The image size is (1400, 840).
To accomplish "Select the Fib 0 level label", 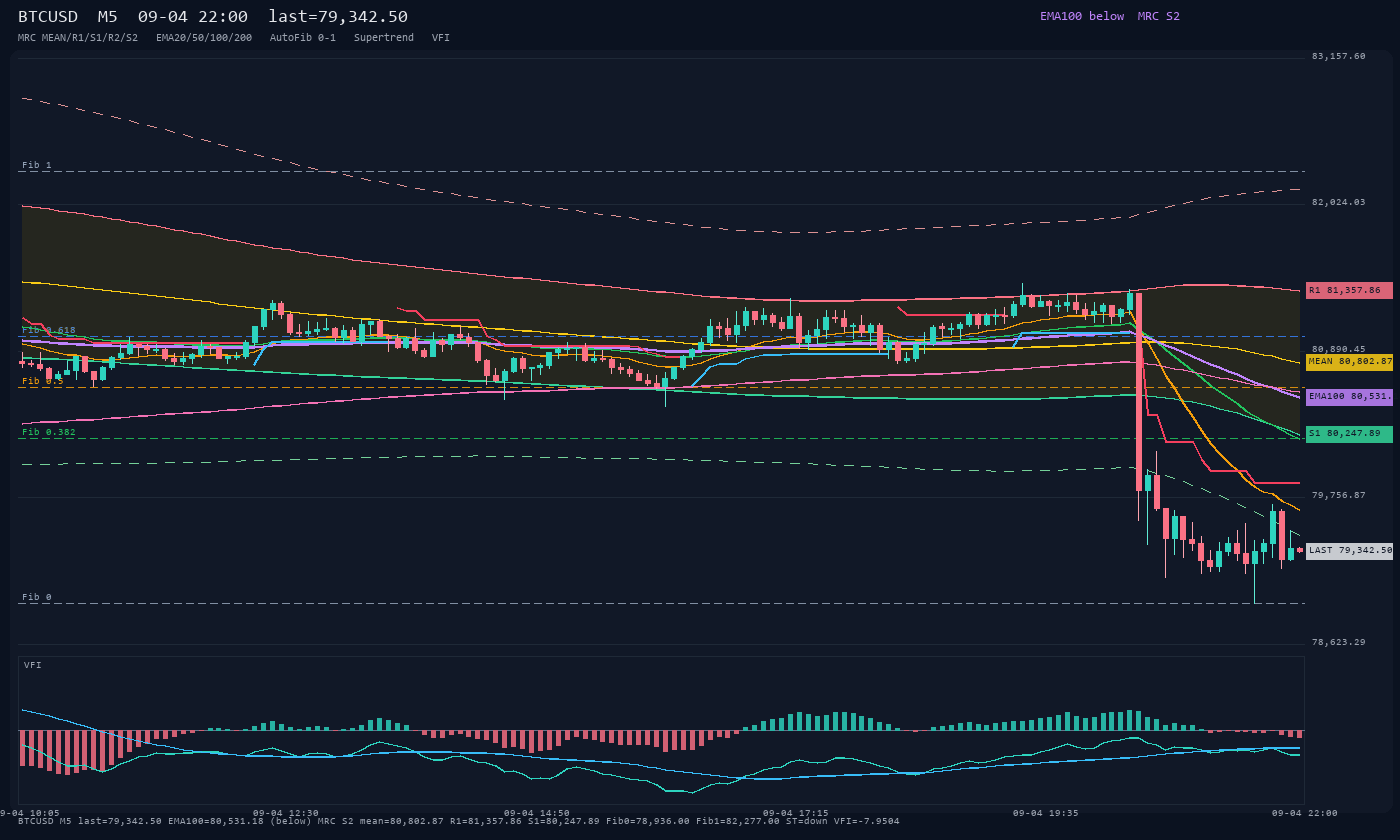I will point(37,597).
